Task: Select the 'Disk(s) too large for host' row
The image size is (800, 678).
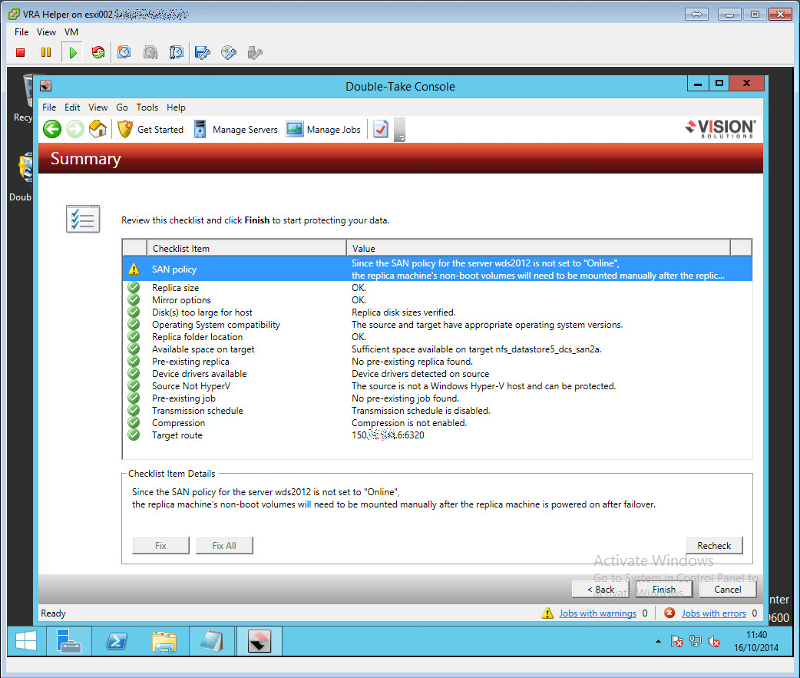Action: 437,312
